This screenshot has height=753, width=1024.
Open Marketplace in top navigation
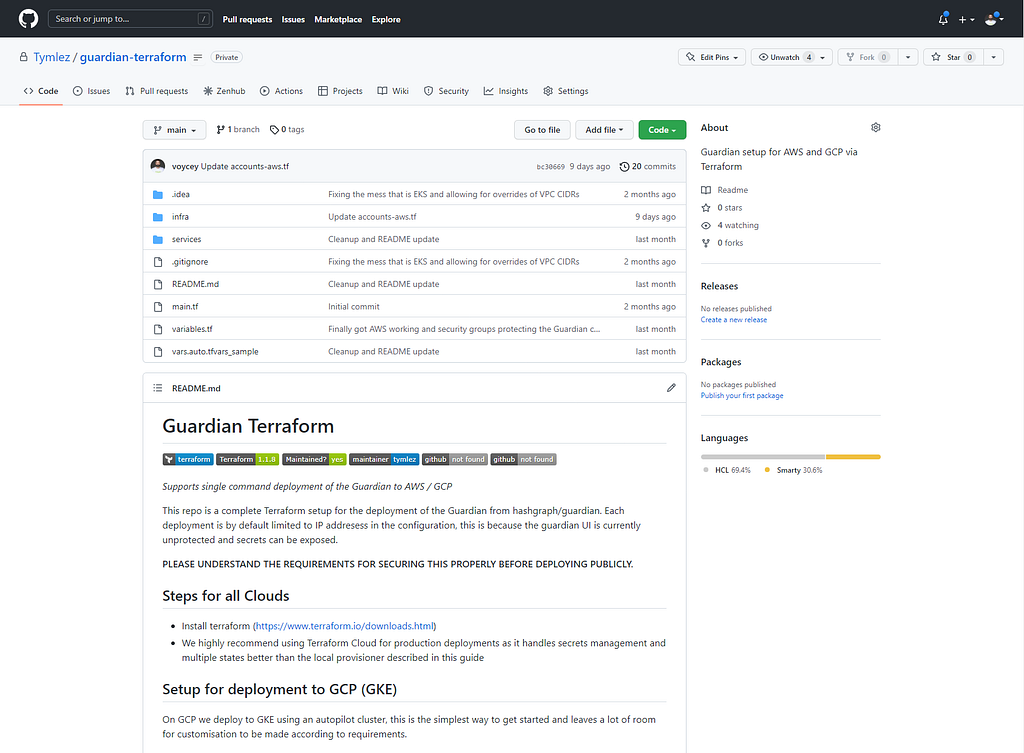(x=338, y=20)
